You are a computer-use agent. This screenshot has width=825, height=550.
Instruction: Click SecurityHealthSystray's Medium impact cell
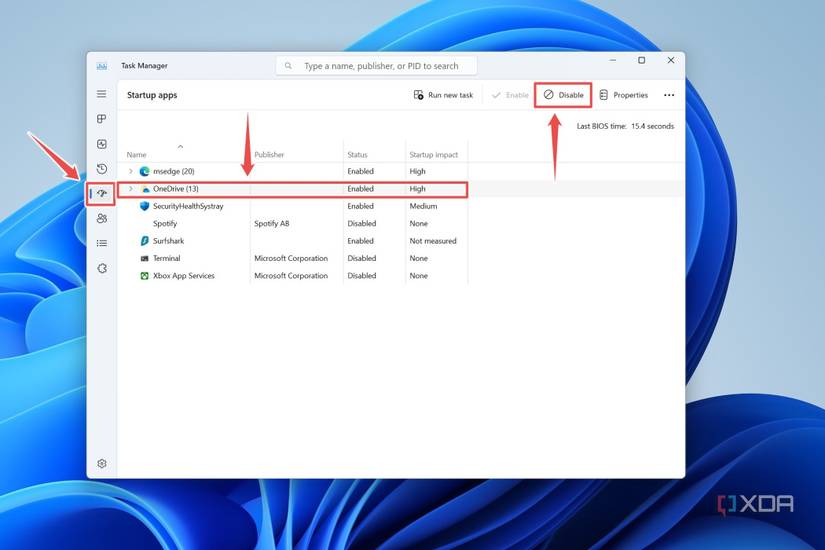click(423, 206)
